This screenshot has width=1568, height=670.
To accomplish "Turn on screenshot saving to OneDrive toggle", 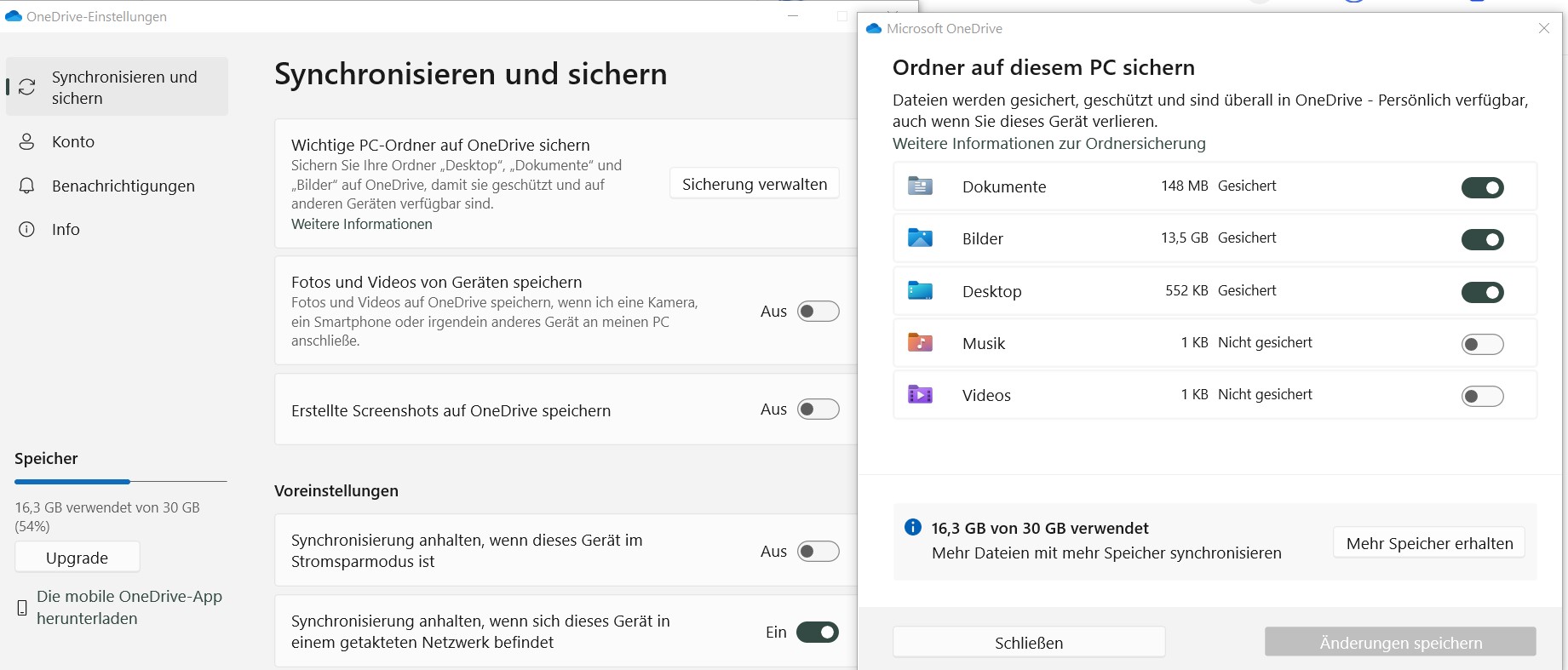I will (x=818, y=409).
